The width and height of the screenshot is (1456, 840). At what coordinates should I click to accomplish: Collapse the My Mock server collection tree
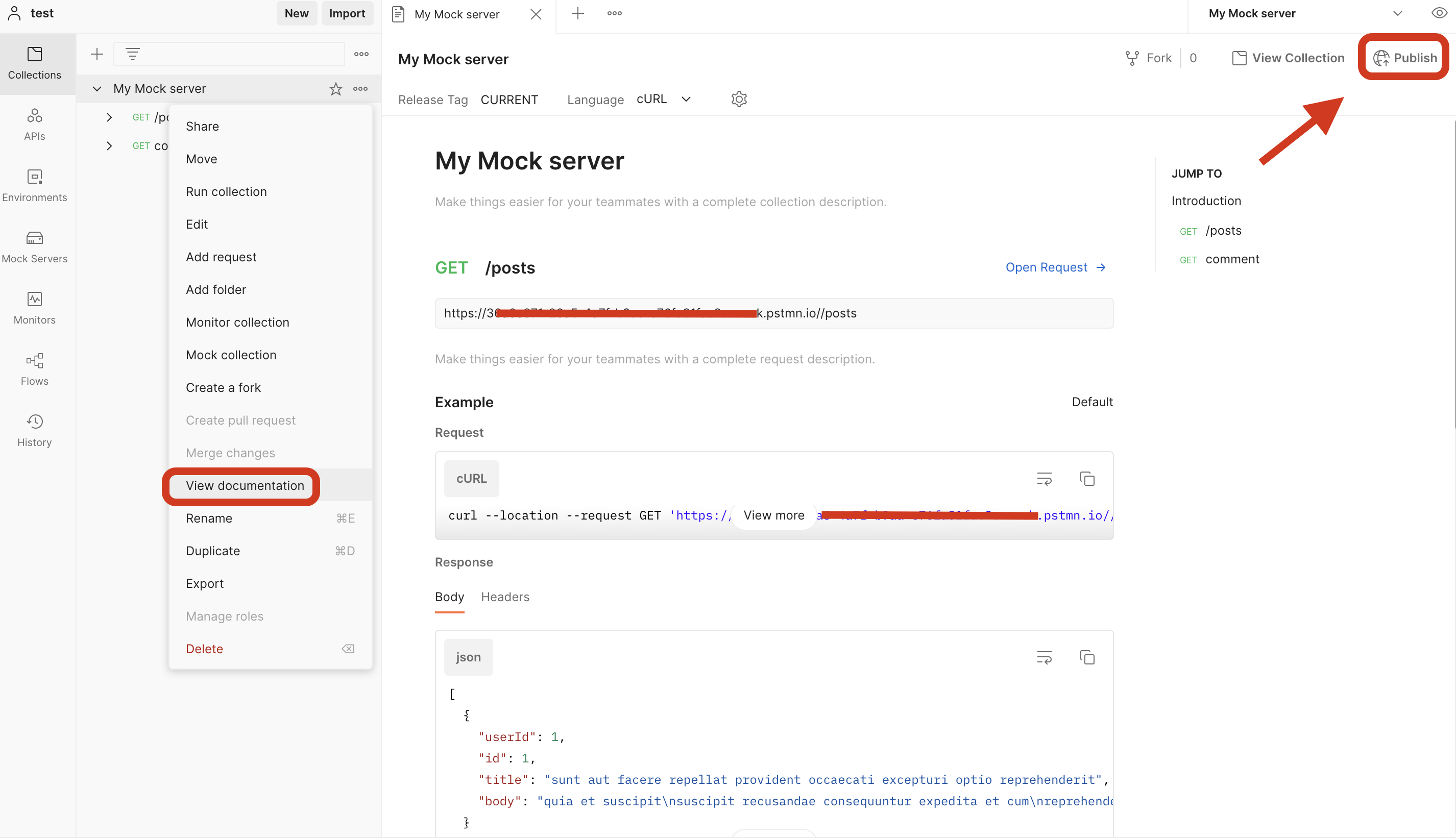click(x=97, y=89)
